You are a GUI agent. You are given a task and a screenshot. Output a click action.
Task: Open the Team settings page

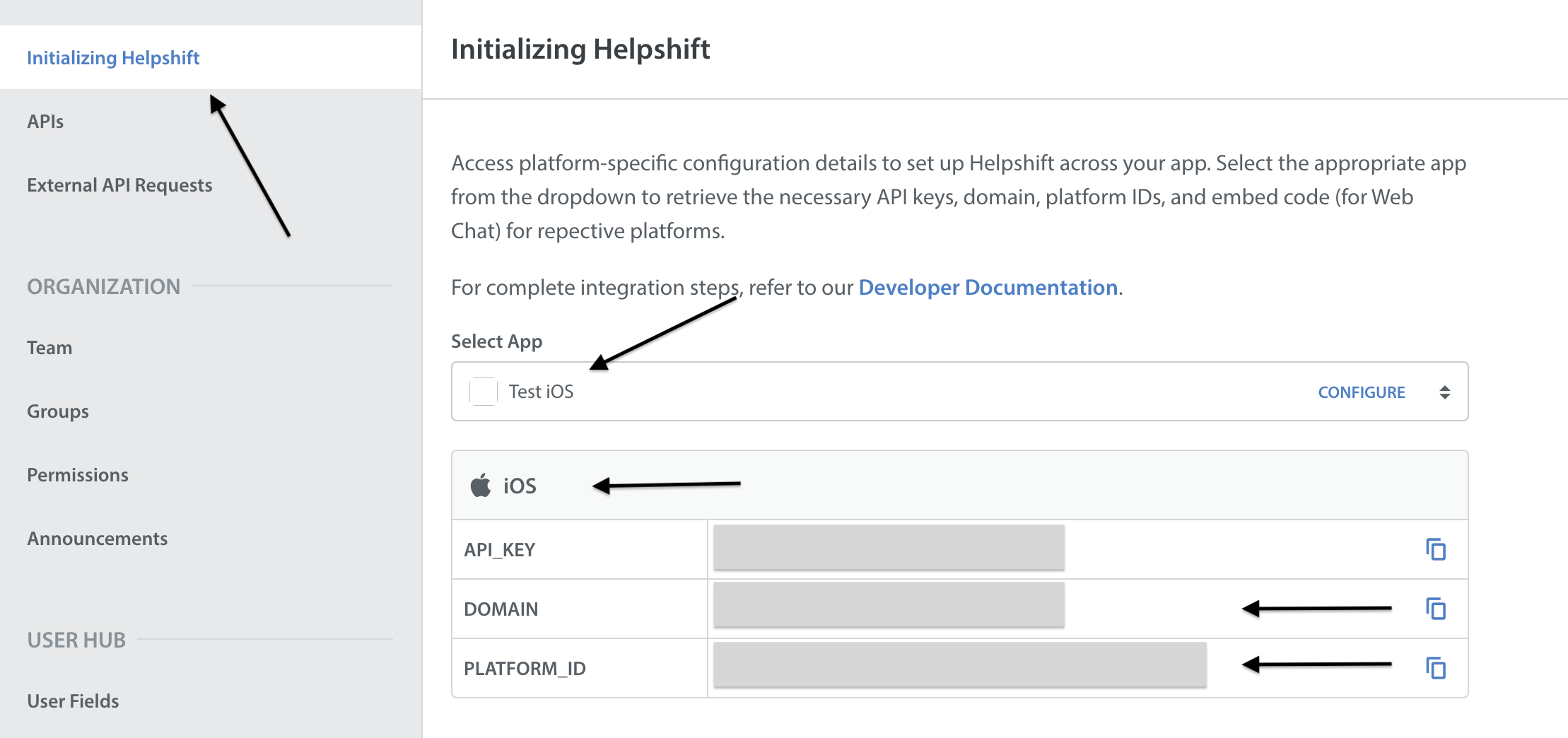coord(49,348)
